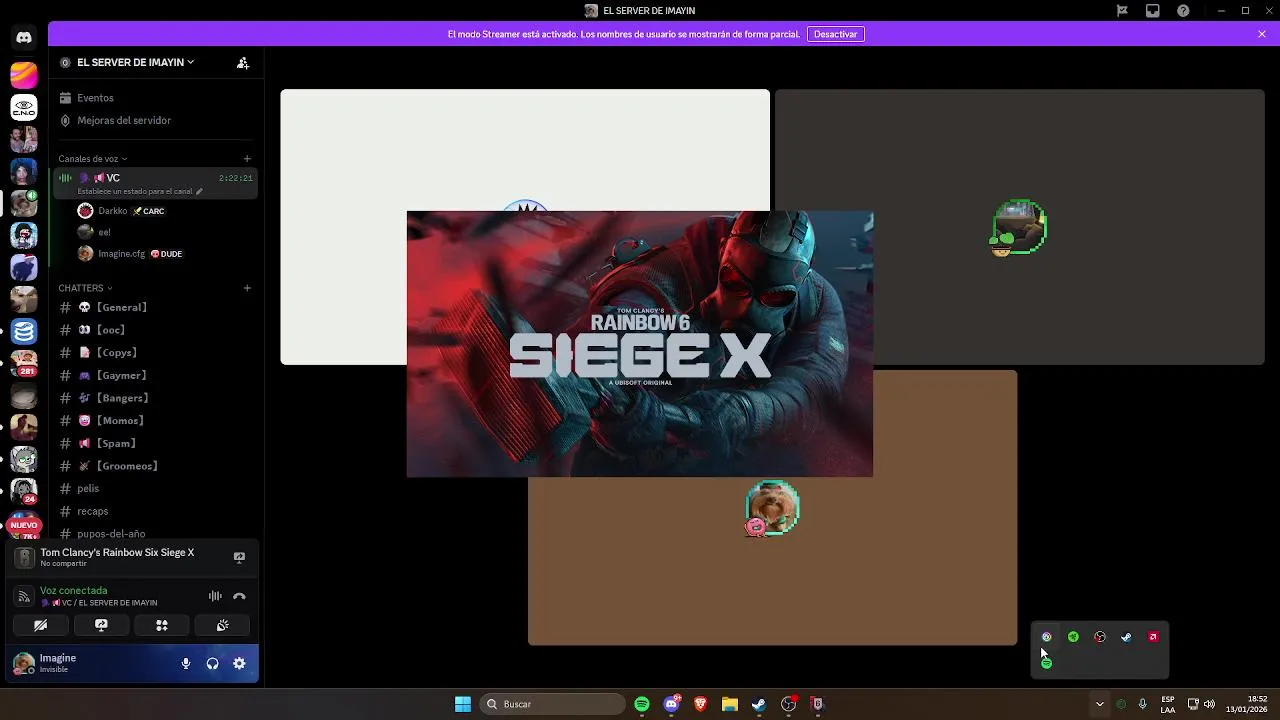1280x720 pixels.
Task: Open Imagine user profile avatar
Action: pos(24,663)
